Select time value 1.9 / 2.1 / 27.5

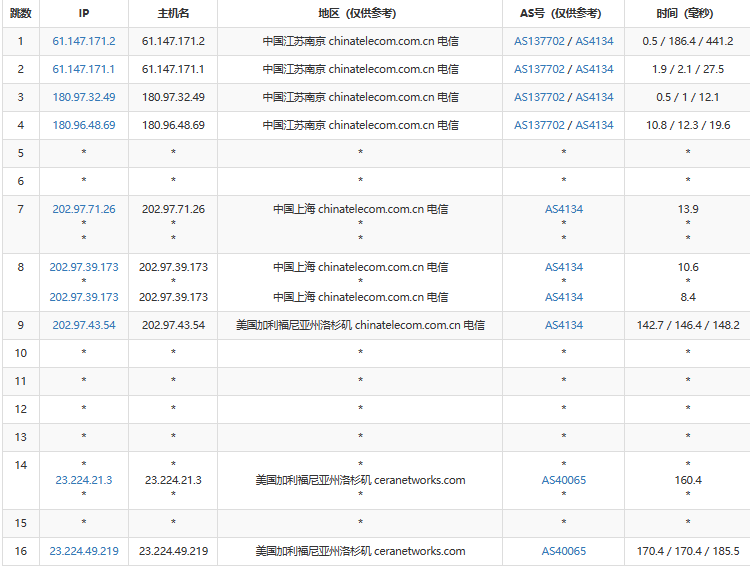687,69
